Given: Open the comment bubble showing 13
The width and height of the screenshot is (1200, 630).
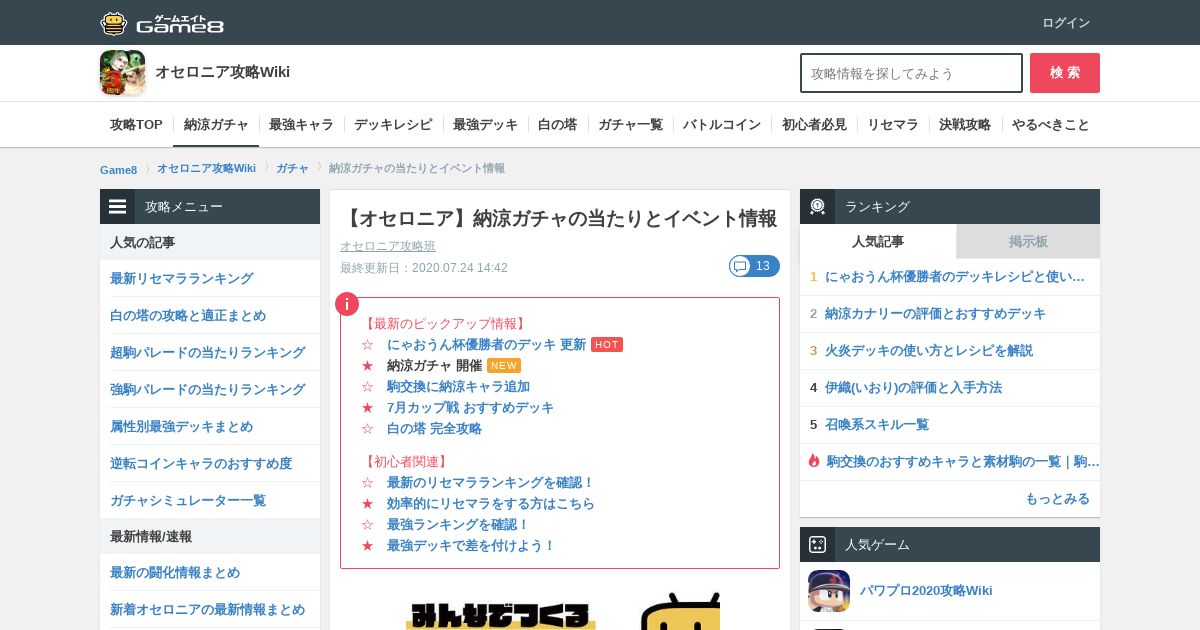Looking at the screenshot, I should [754, 266].
